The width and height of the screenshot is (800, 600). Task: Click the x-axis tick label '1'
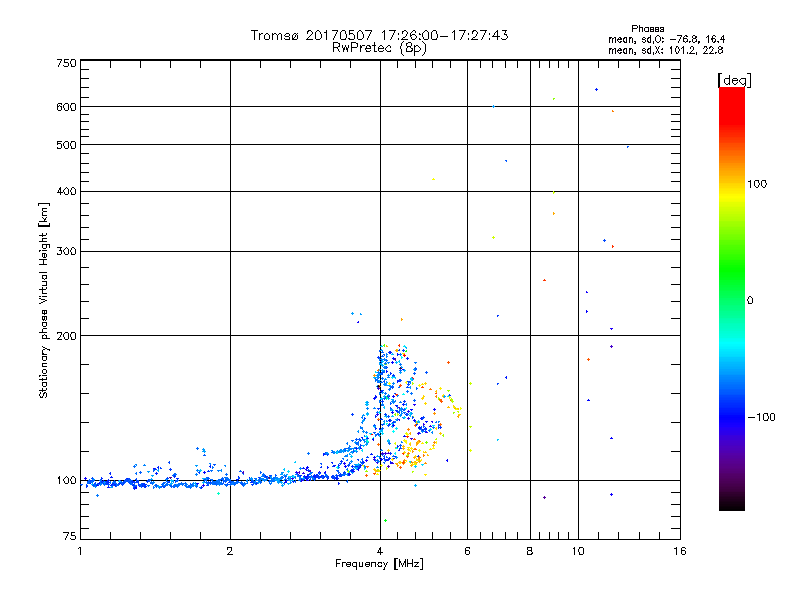click(x=80, y=551)
